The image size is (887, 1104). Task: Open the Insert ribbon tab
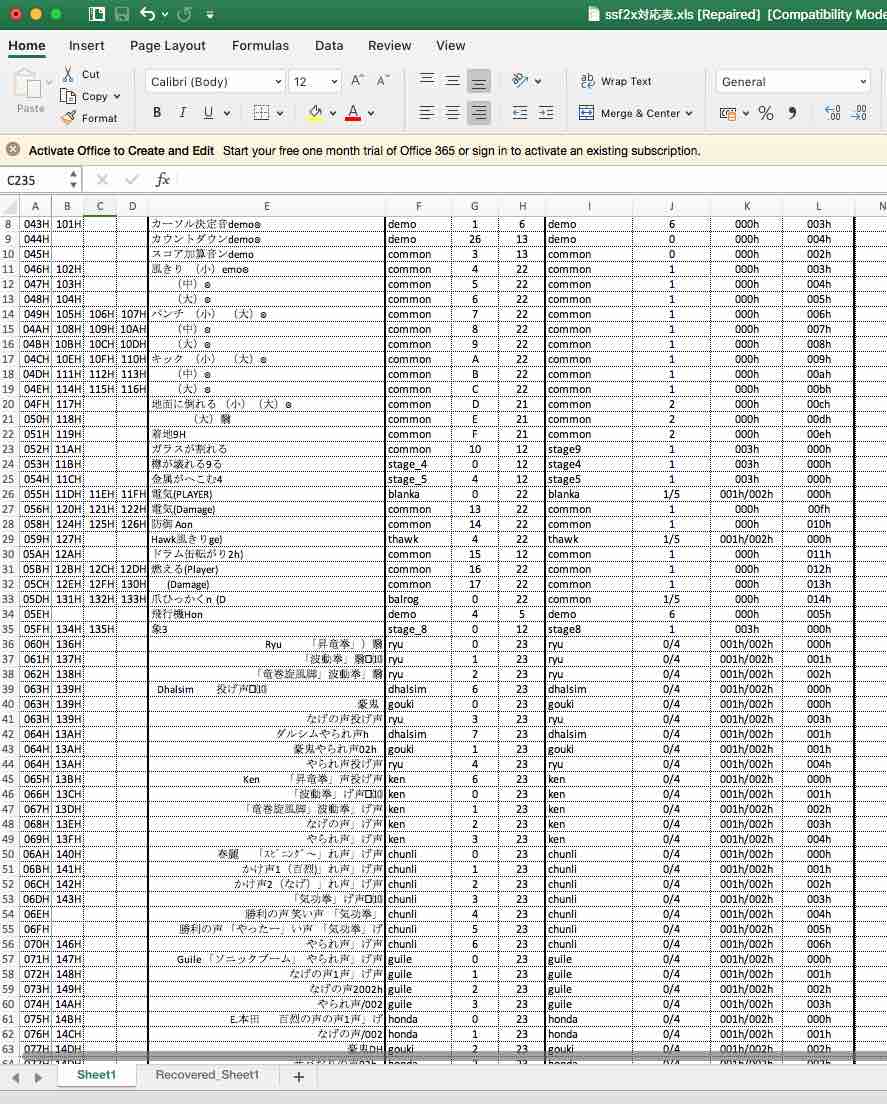(87, 46)
